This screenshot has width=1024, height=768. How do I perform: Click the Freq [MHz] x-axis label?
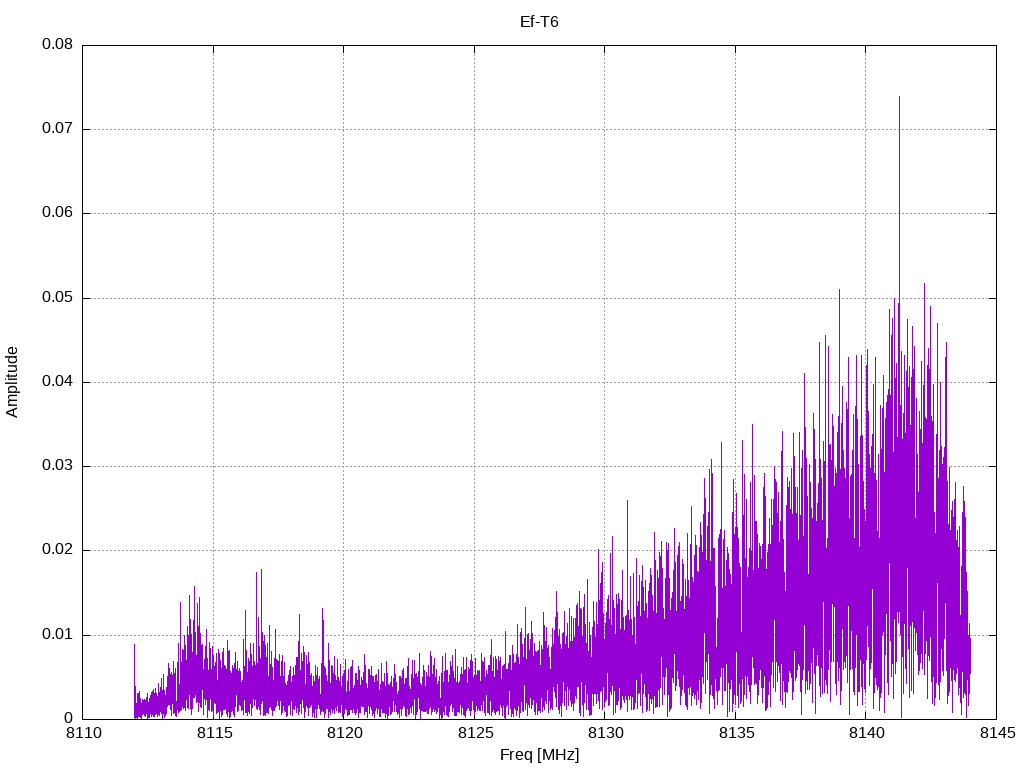tap(539, 755)
